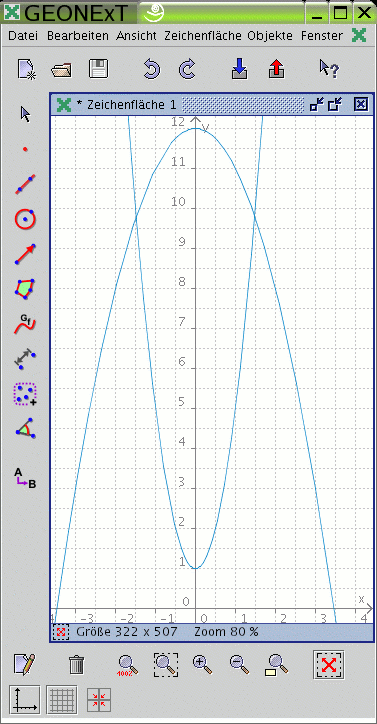This screenshot has height=724, width=377.
Task: Toggle coordinate axes display
Action: coord(24,700)
